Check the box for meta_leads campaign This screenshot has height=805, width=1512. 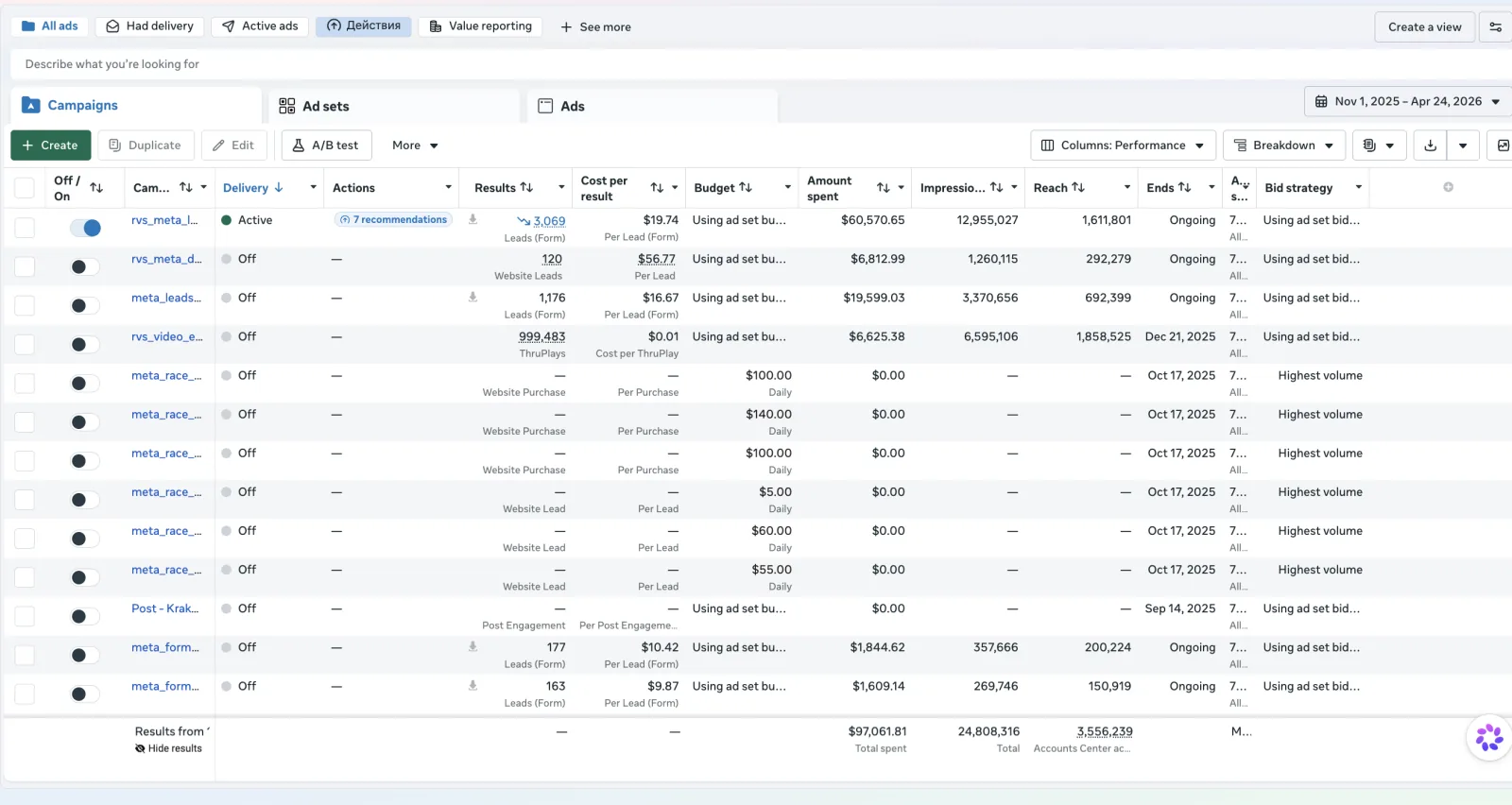pos(25,305)
